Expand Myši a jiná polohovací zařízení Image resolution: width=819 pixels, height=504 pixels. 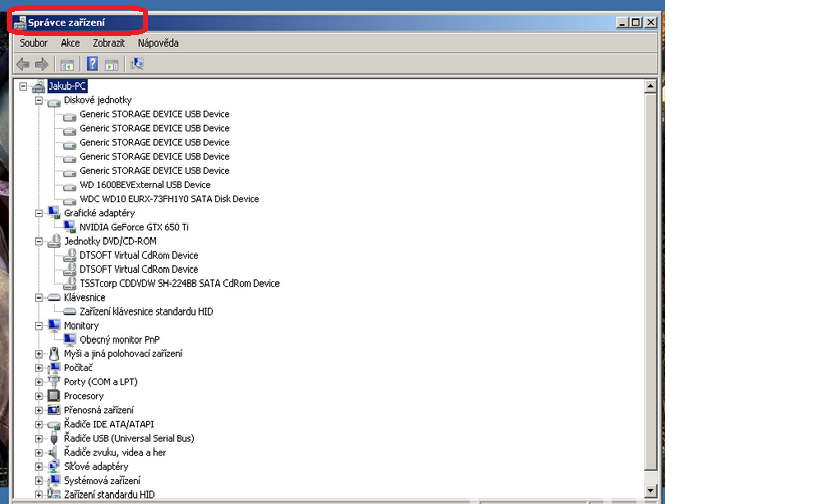point(39,354)
